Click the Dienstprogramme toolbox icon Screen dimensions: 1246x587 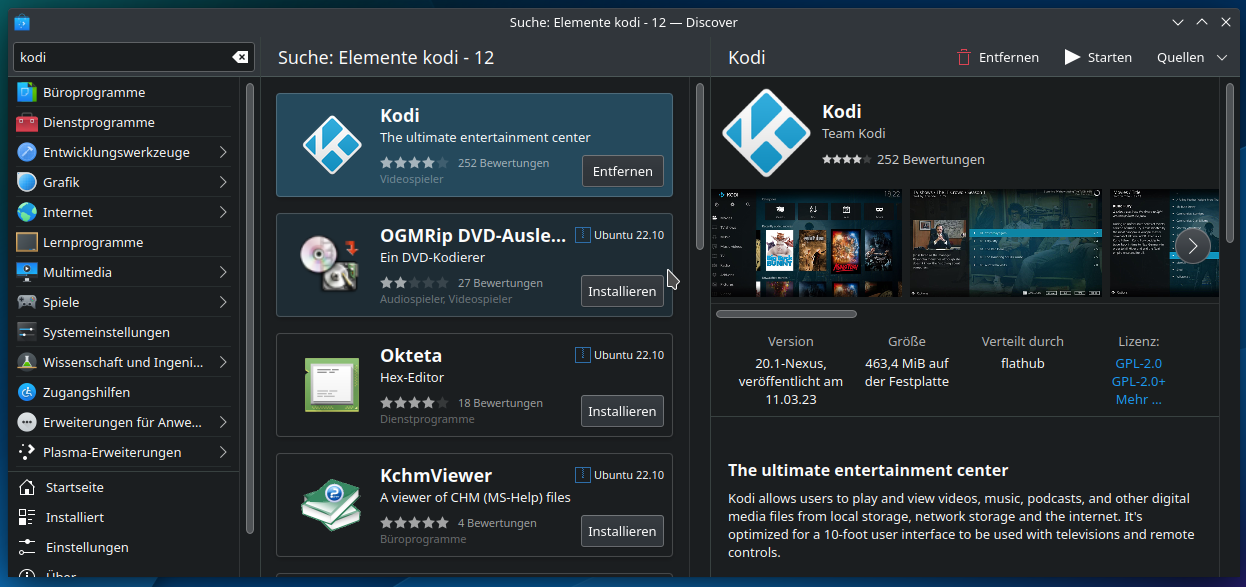click(26, 122)
